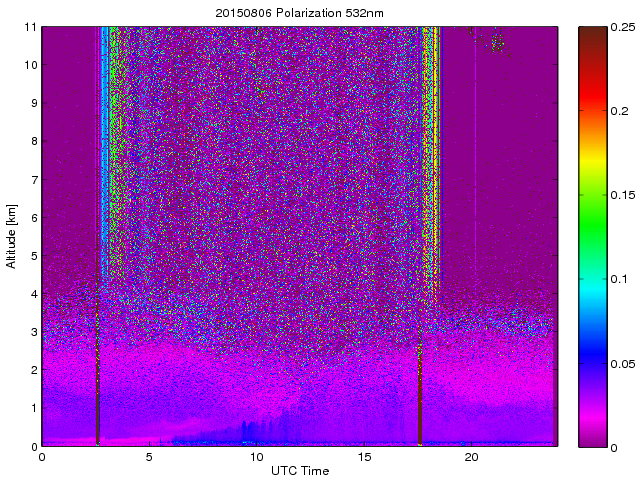
Task: Click the "UTC Time" x-axis label
Action: point(299,470)
